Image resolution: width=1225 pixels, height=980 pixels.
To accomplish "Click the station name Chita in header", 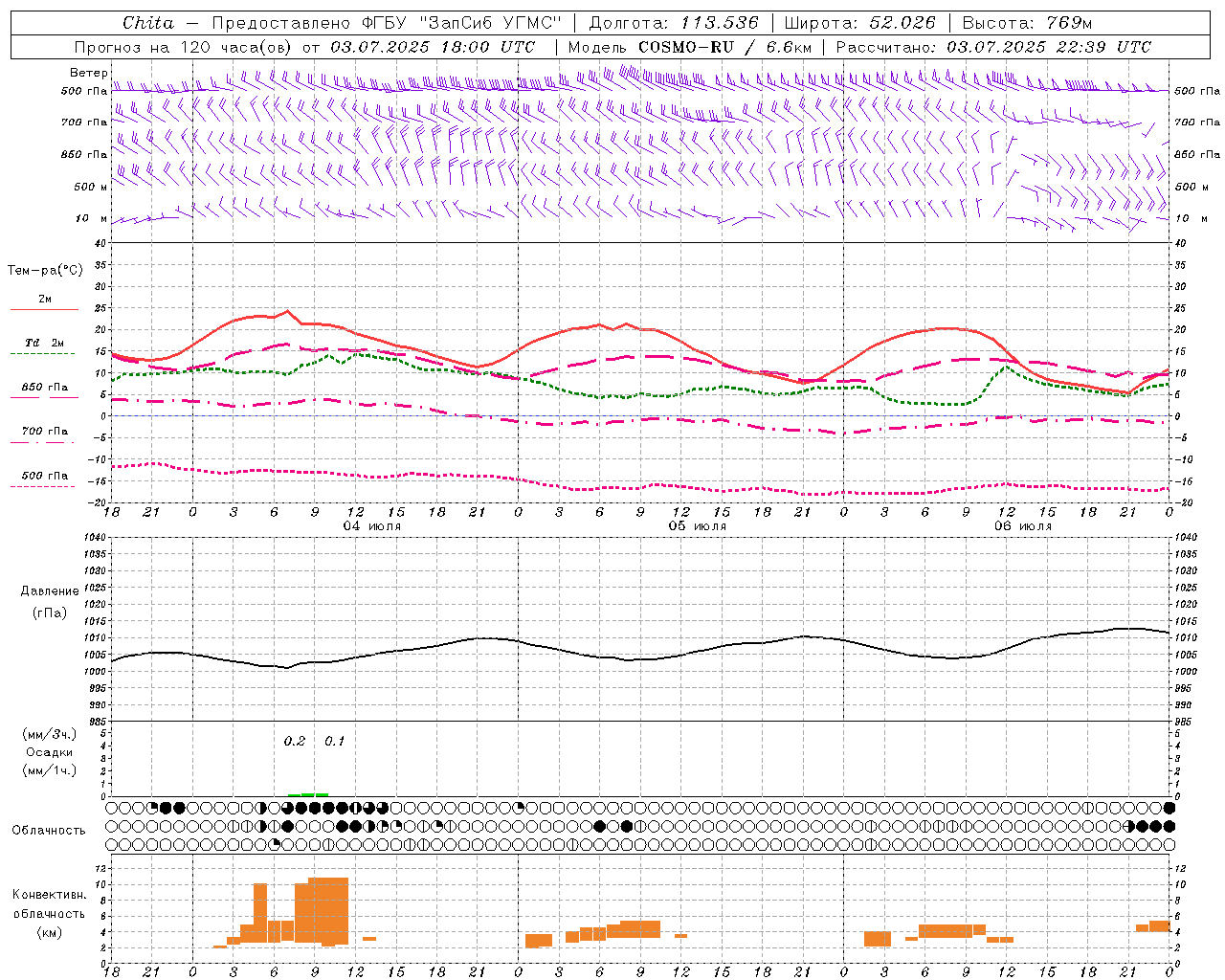I will point(148,23).
